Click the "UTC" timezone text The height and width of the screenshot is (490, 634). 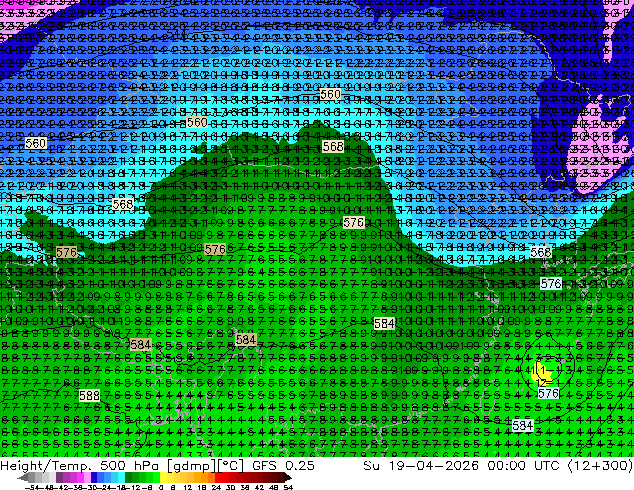[x=547, y=466]
